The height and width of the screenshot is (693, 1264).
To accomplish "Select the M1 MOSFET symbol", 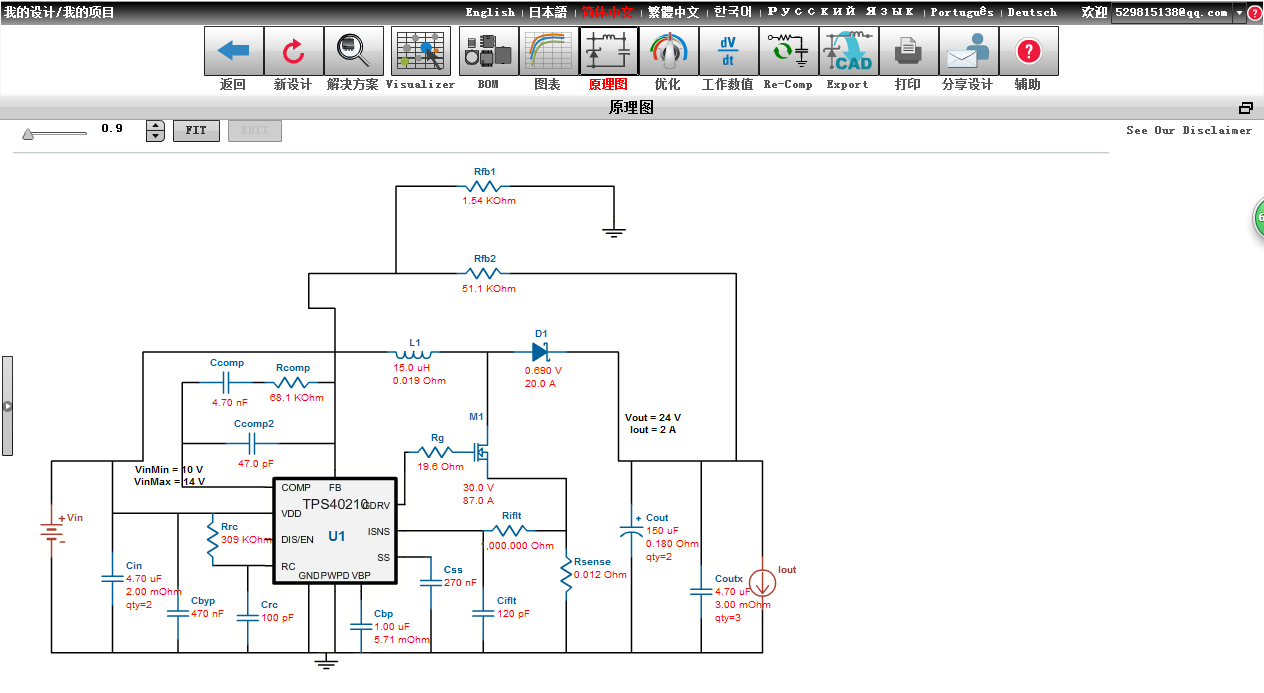I will pyautogui.click(x=482, y=452).
